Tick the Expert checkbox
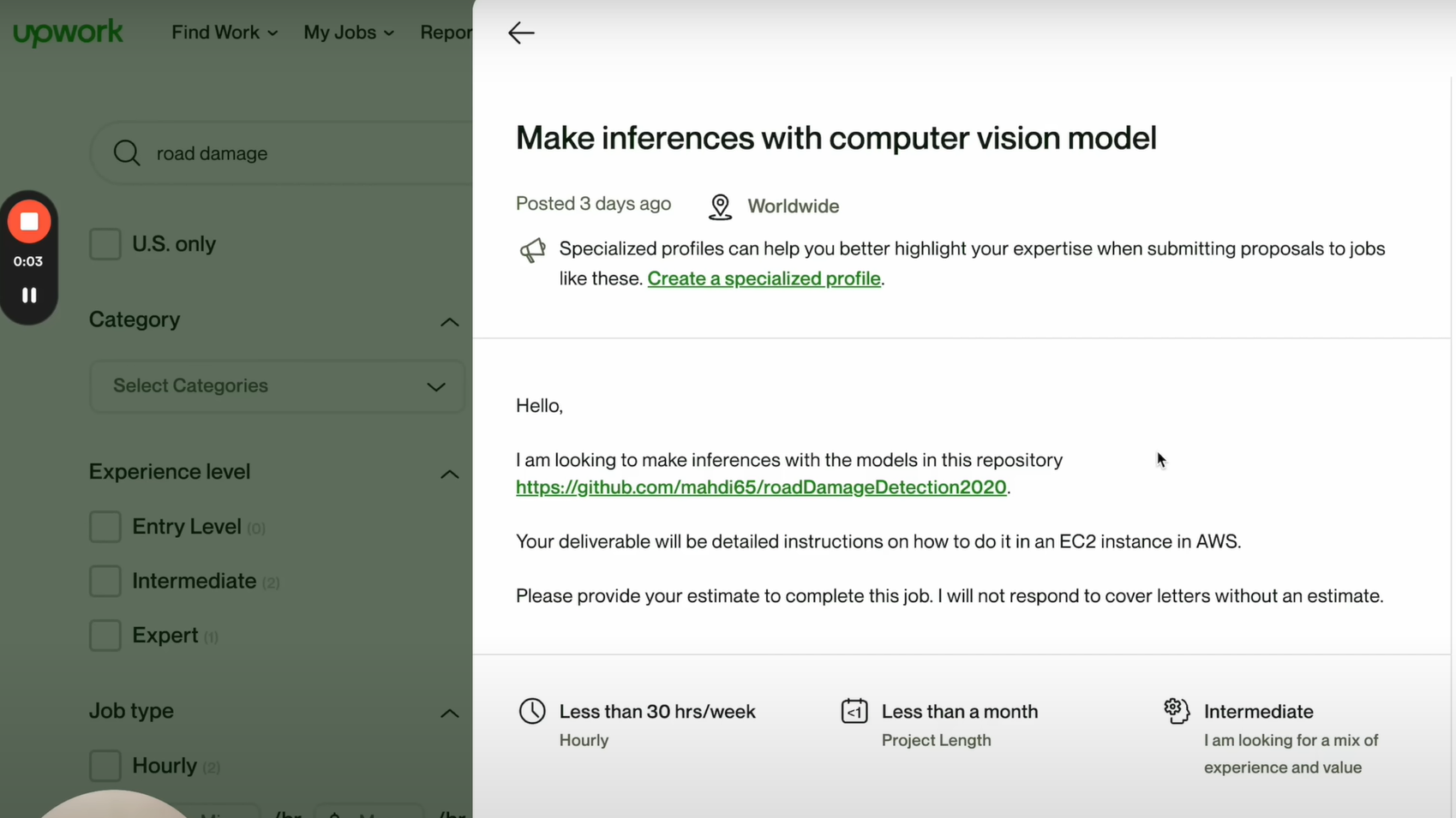This screenshot has width=1456, height=818. click(x=105, y=636)
